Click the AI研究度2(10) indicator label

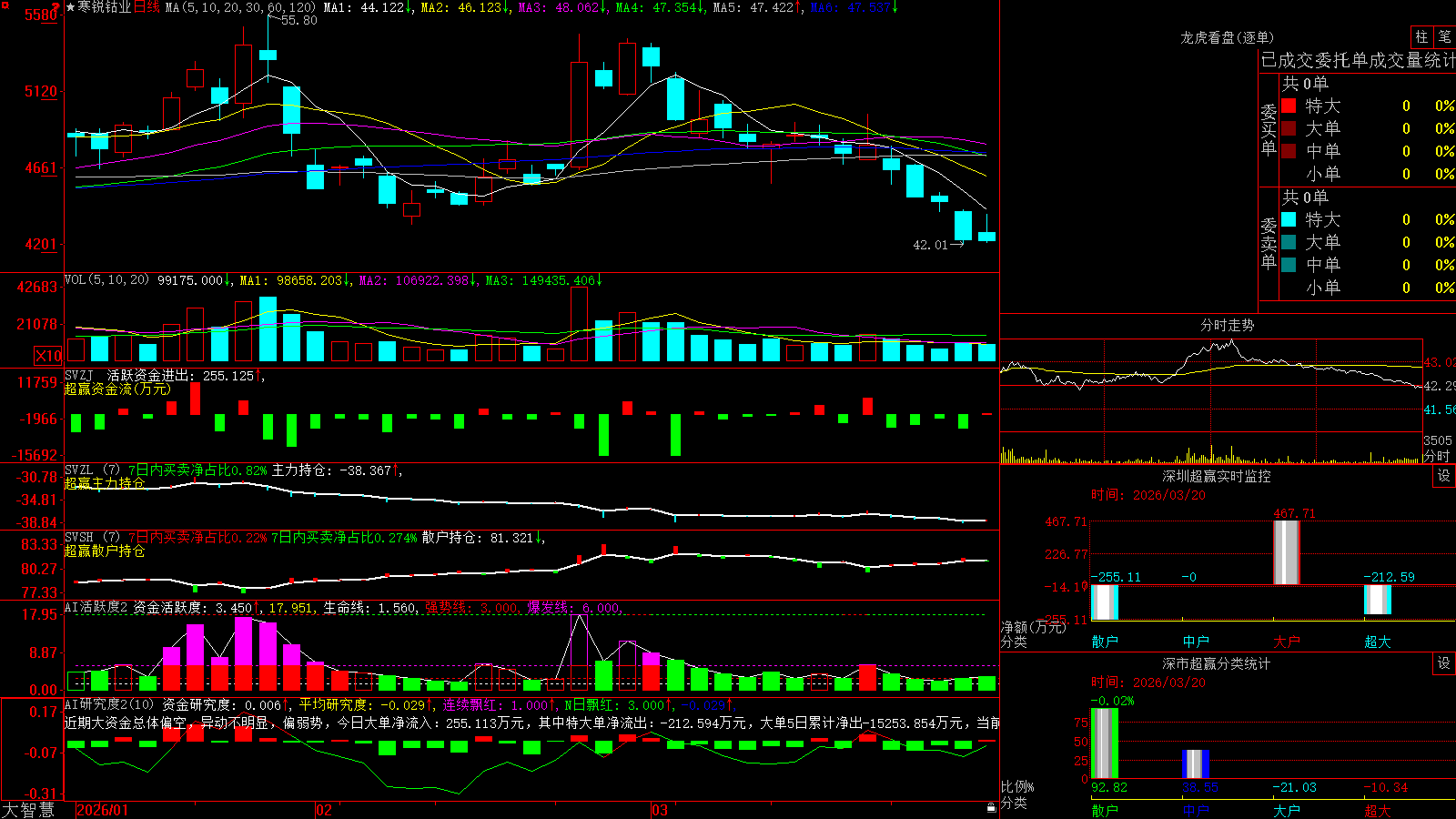[110, 704]
